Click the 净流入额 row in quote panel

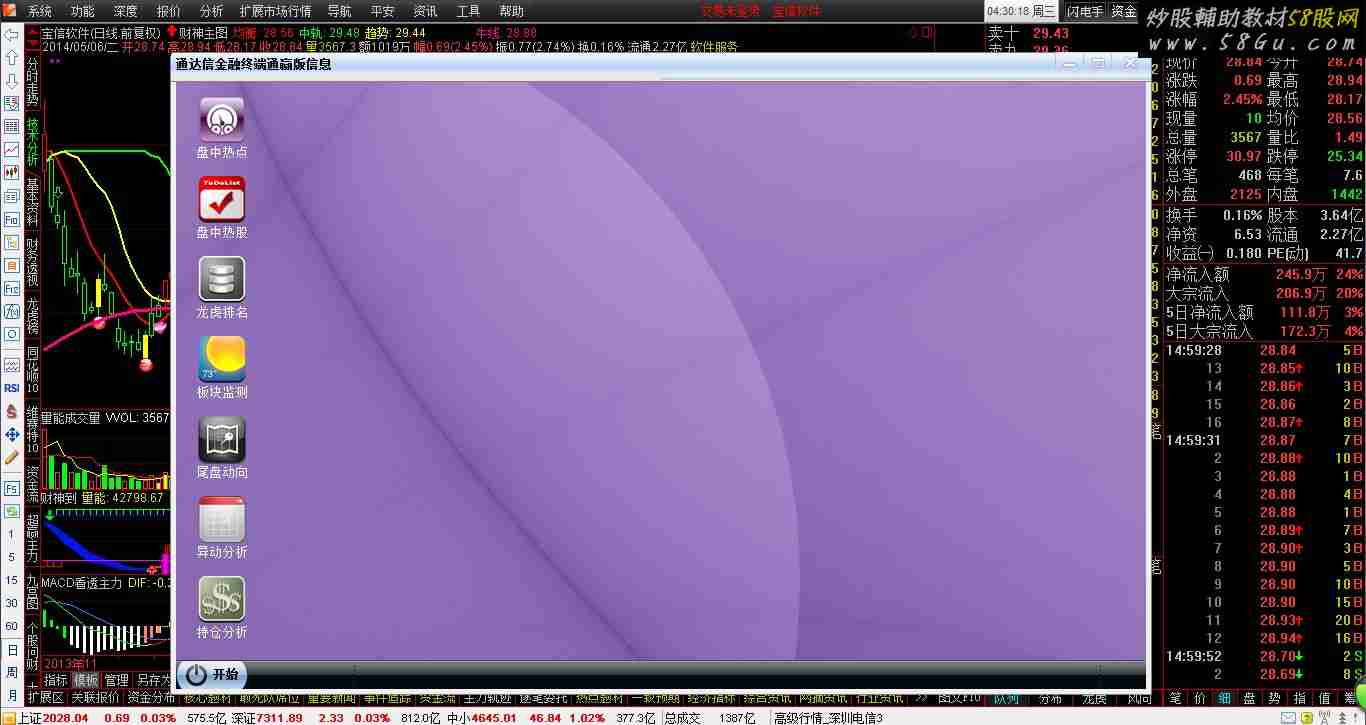tap(1264, 274)
